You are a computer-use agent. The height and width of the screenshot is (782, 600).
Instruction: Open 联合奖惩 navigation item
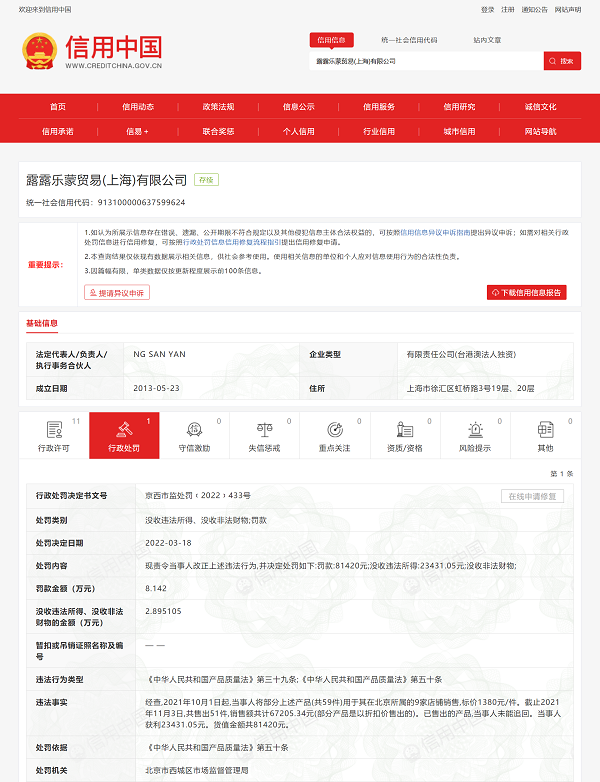click(x=218, y=132)
